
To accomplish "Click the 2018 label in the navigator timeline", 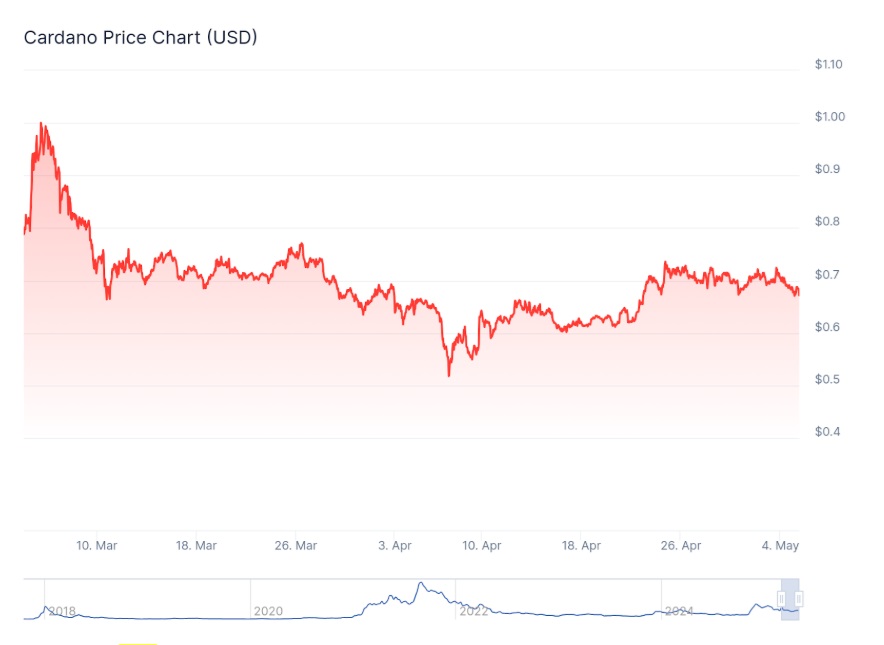I will [x=62, y=611].
